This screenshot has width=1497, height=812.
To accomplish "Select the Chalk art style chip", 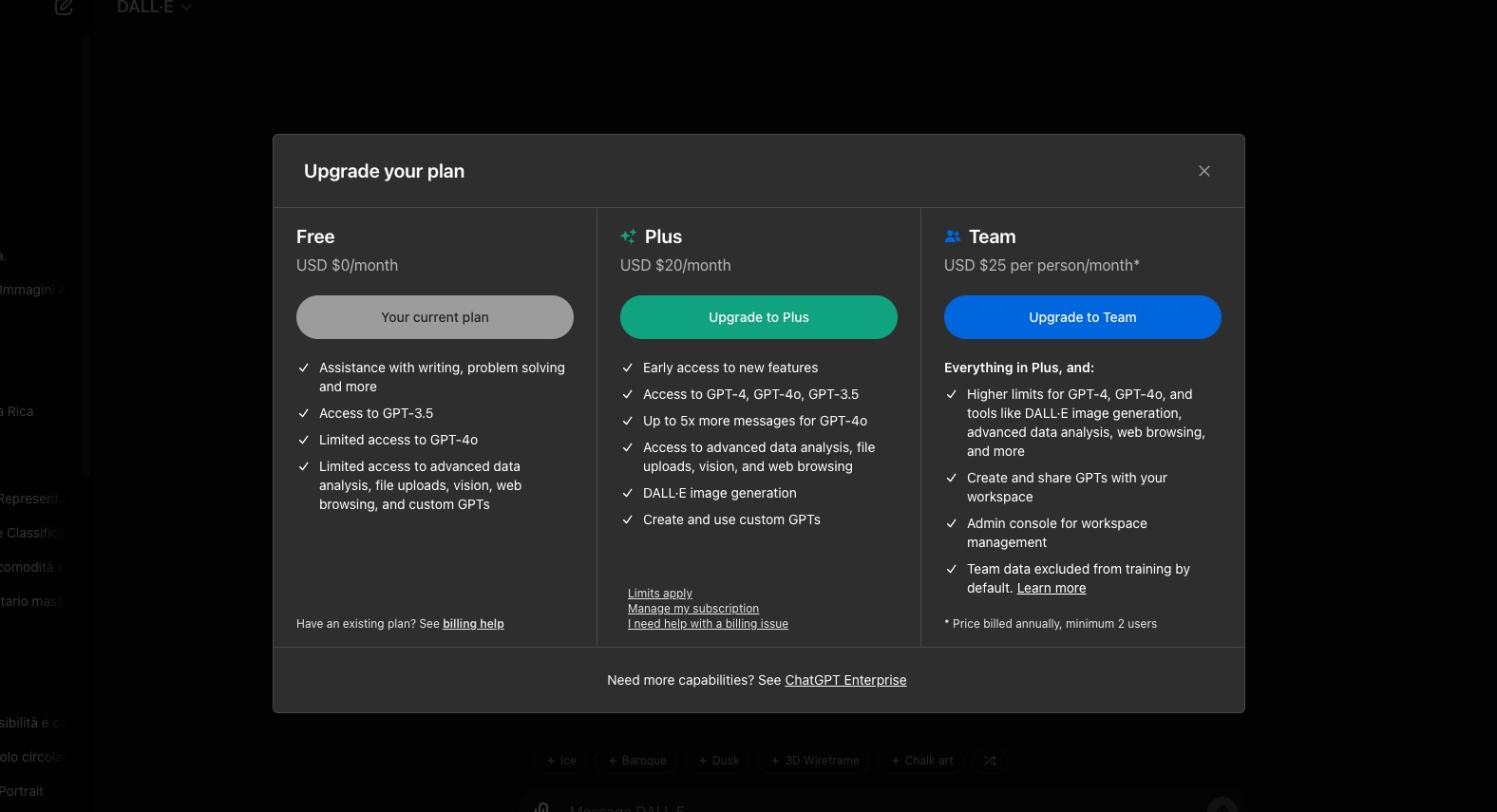I will [921, 761].
